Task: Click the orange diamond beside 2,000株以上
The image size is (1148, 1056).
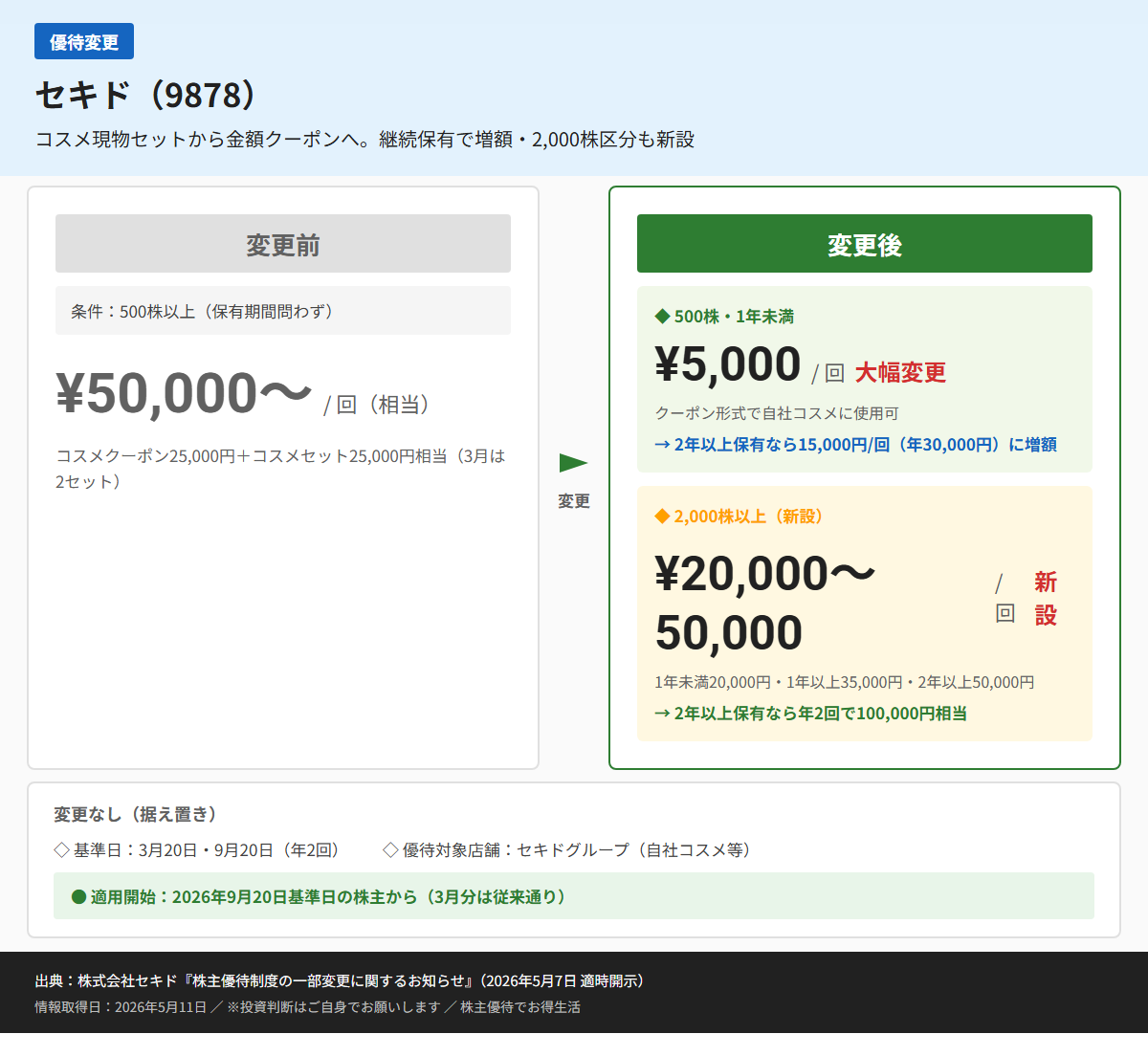Action: pyautogui.click(x=662, y=517)
